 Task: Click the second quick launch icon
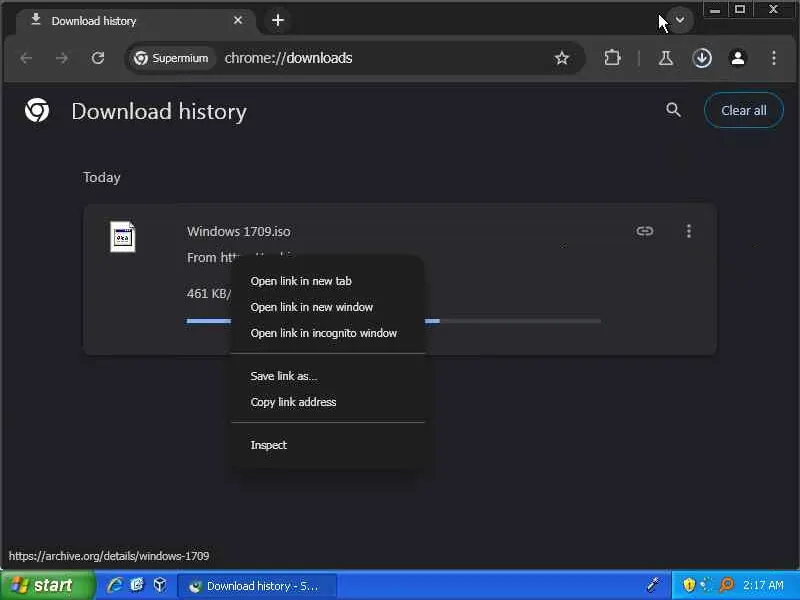[137, 585]
